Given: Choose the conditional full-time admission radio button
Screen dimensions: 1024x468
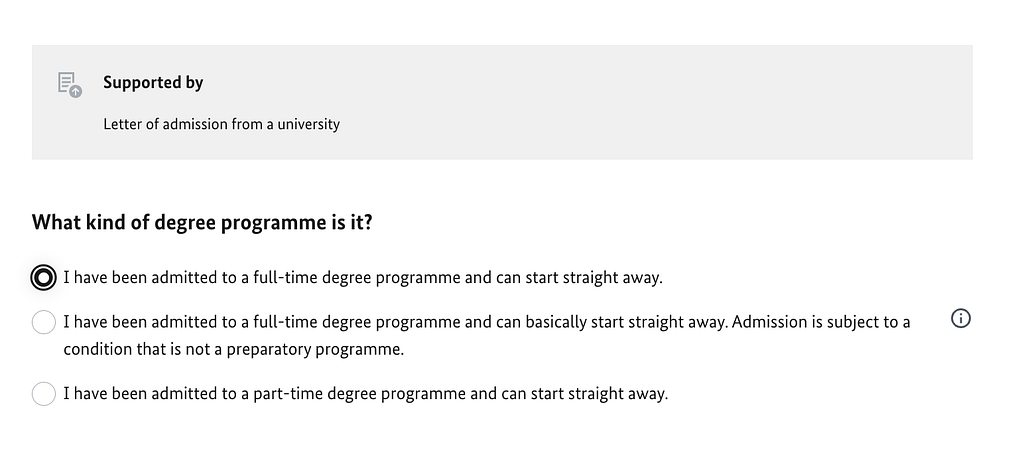Looking at the screenshot, I should coord(44,322).
